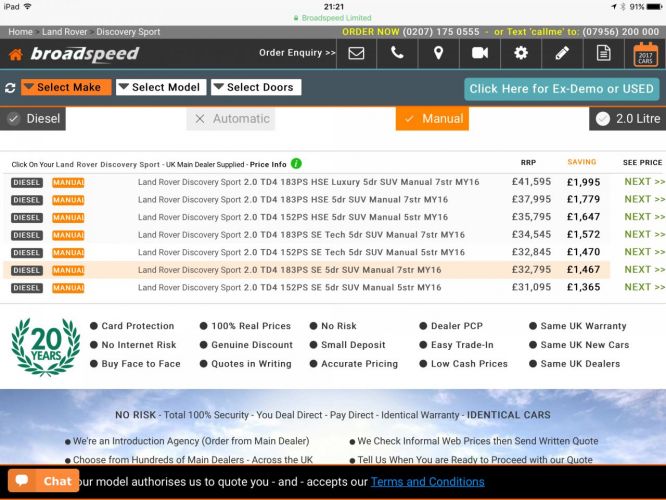Go to Land Rover breadcrumb
This screenshot has width=666, height=500.
[65, 32]
